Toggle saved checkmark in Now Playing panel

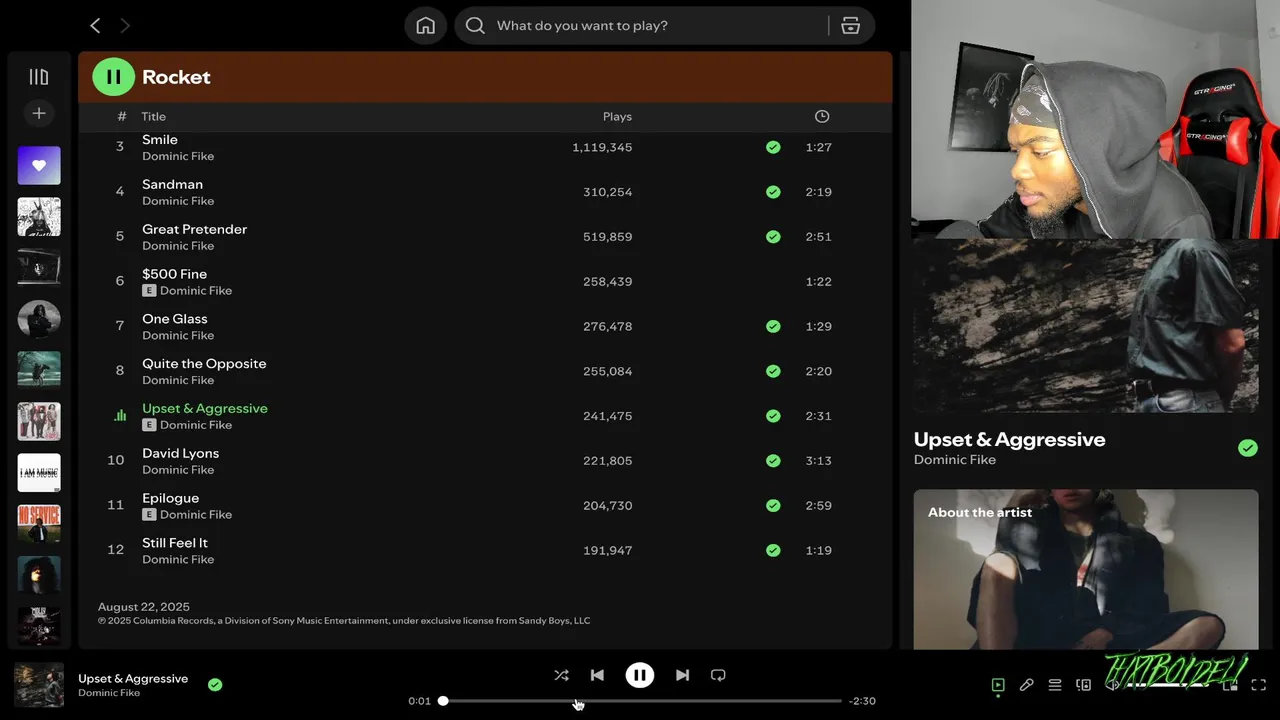pyautogui.click(x=1248, y=448)
